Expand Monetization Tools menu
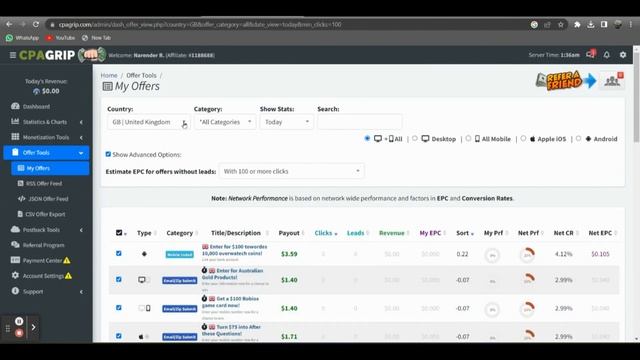 (46, 137)
